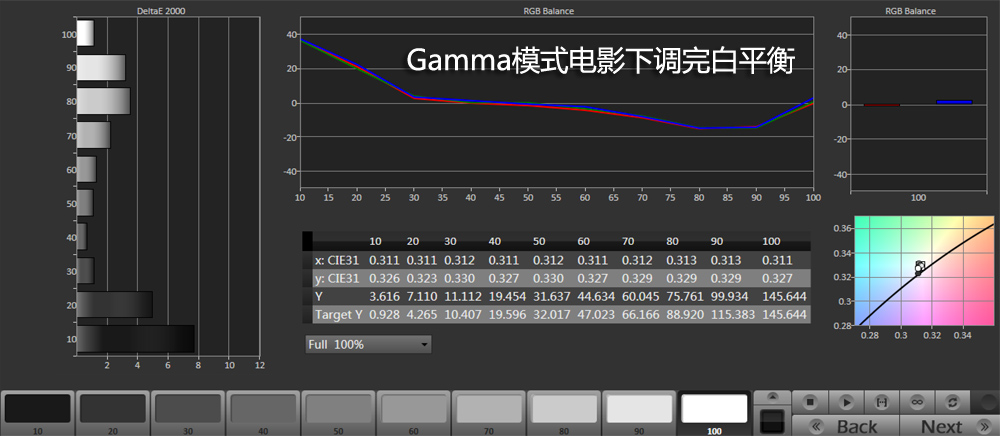Click the table column header 100
Image resolution: width=1000 pixels, height=436 pixels.
[771, 242]
